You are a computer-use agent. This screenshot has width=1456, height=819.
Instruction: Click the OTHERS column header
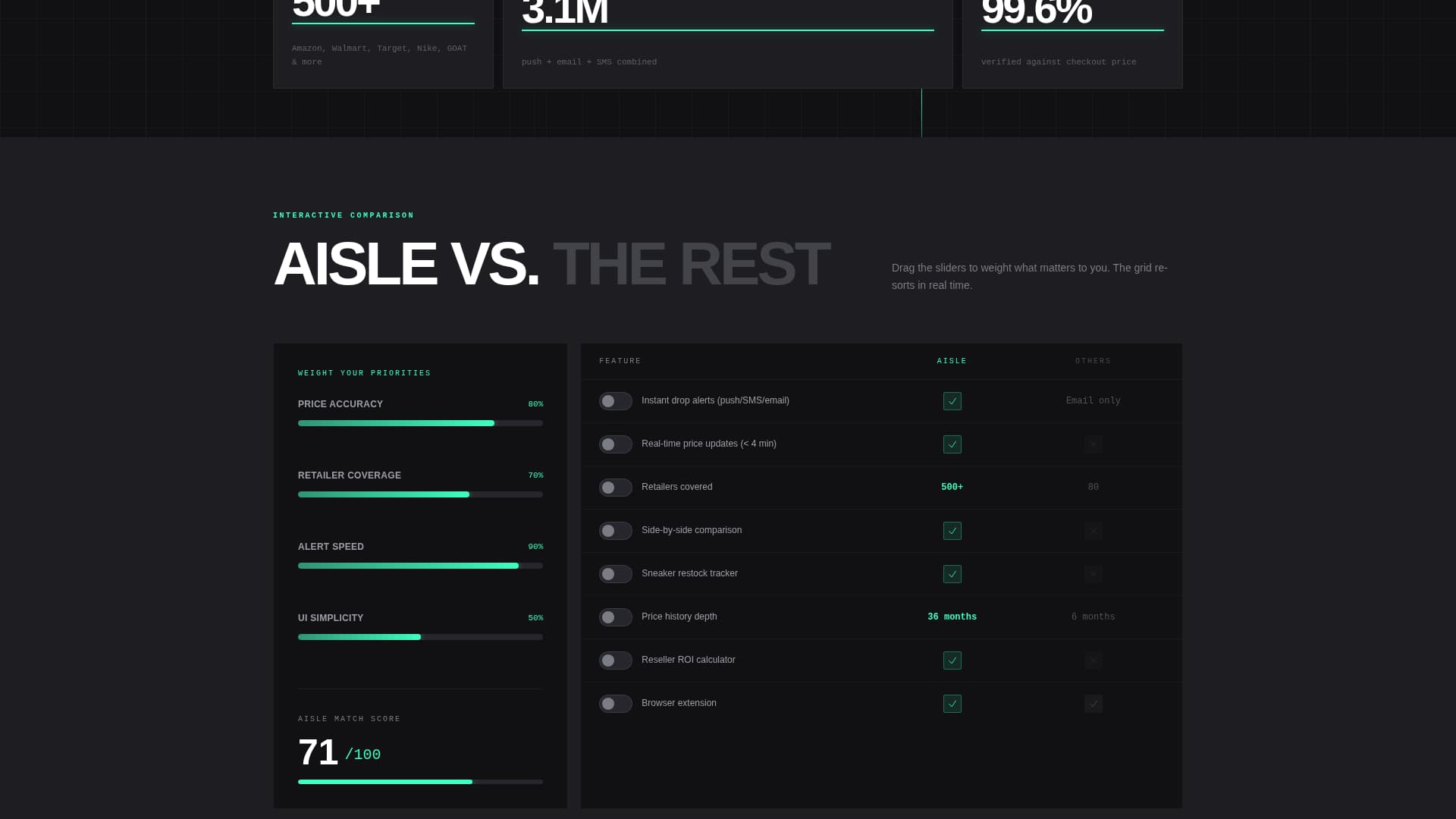pyautogui.click(x=1093, y=361)
